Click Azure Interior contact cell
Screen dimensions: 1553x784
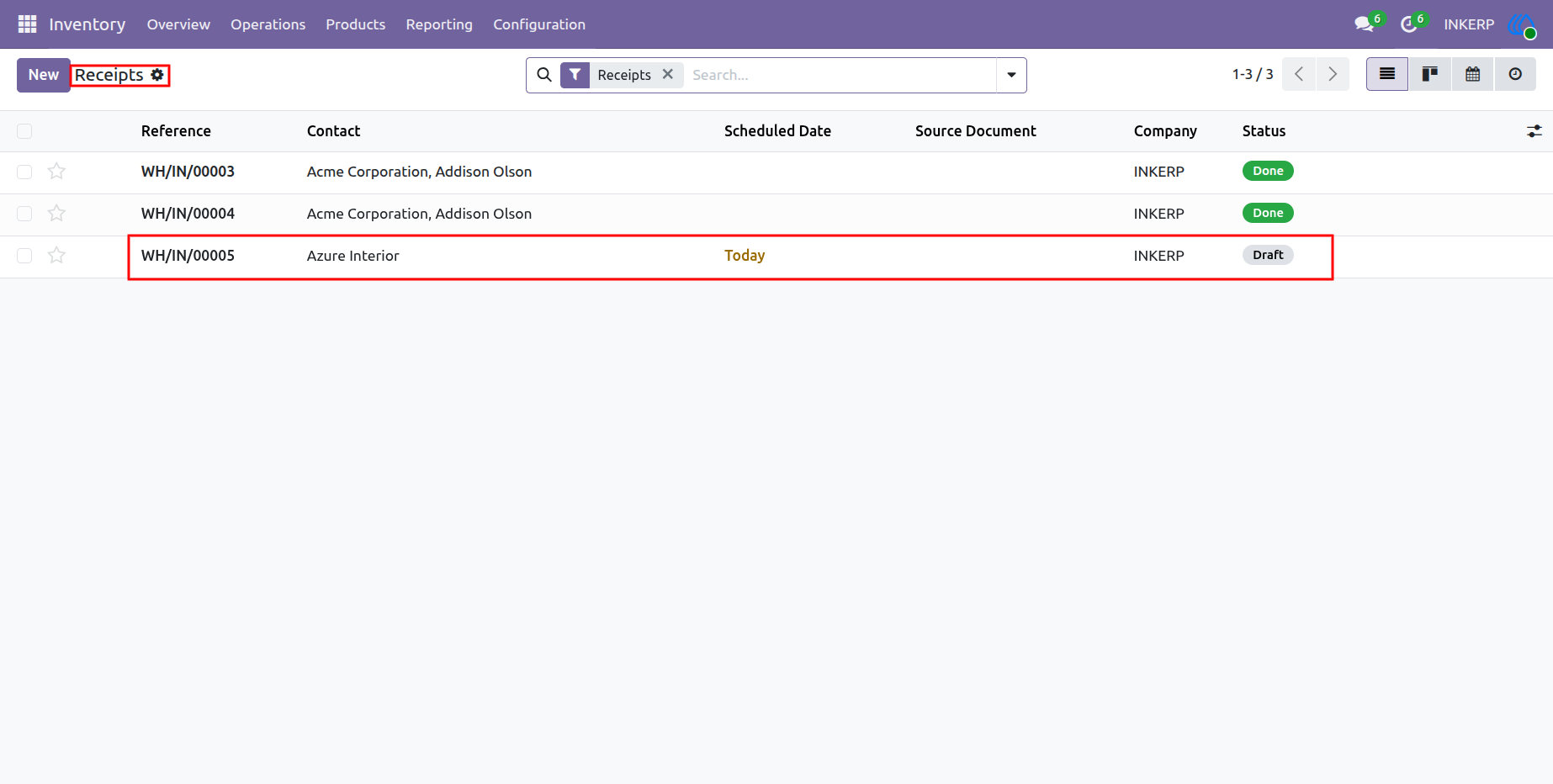[x=353, y=256]
